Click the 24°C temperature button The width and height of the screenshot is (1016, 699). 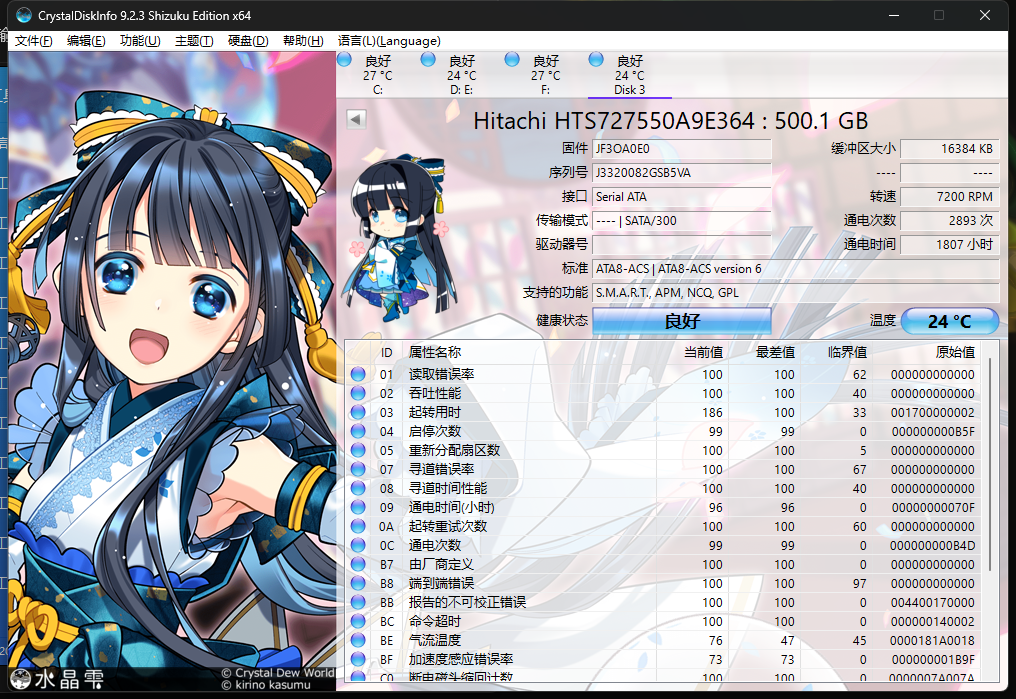click(x=949, y=320)
